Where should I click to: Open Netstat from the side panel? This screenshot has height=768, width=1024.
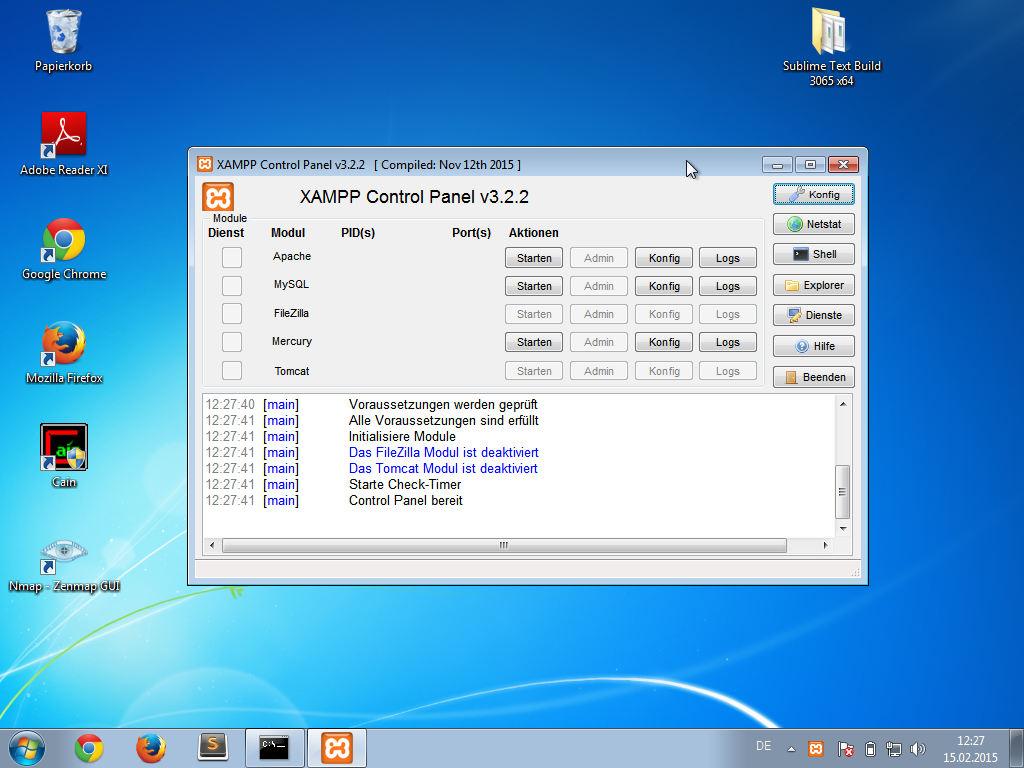pos(814,224)
